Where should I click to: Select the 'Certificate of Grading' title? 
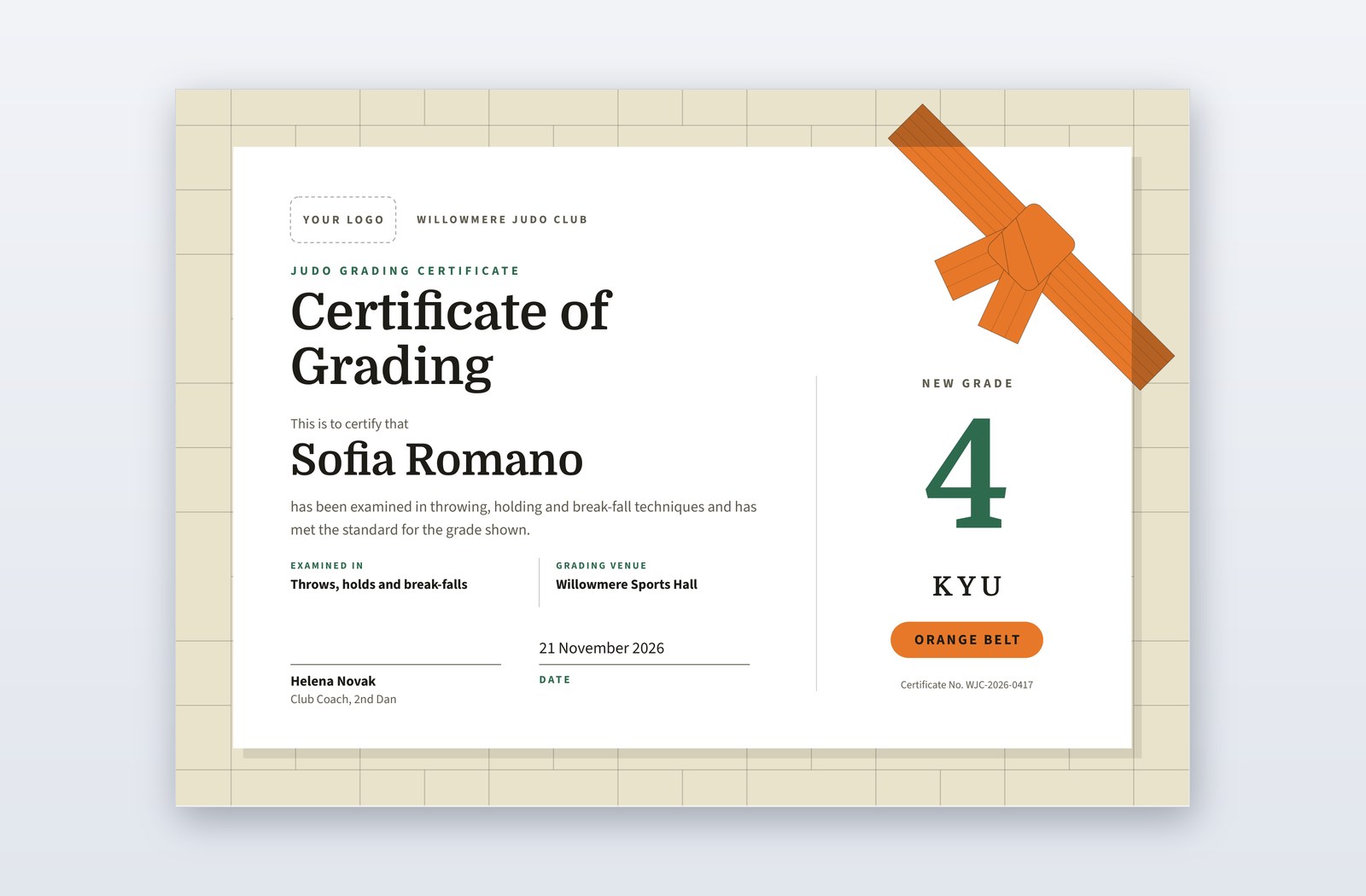(x=451, y=339)
